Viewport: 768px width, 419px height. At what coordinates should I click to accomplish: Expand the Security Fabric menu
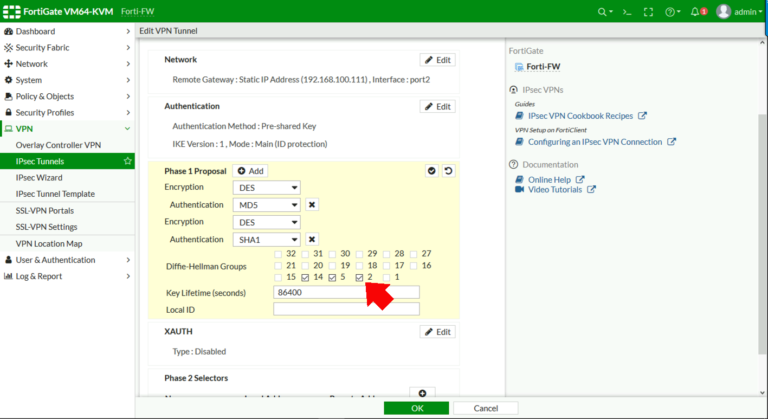(67, 48)
